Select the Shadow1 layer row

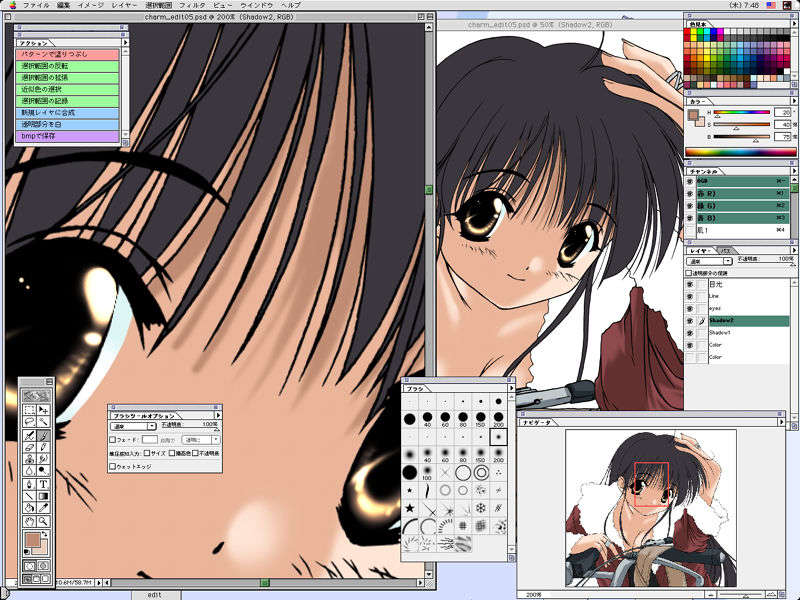tap(749, 333)
